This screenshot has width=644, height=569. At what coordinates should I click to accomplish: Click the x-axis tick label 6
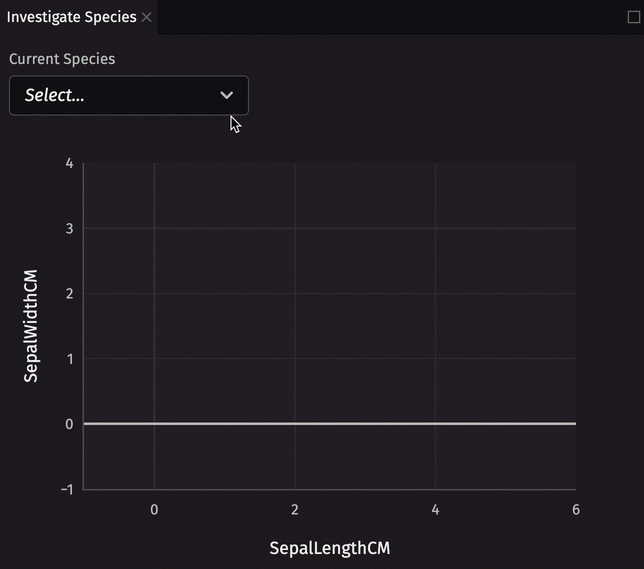point(576,509)
